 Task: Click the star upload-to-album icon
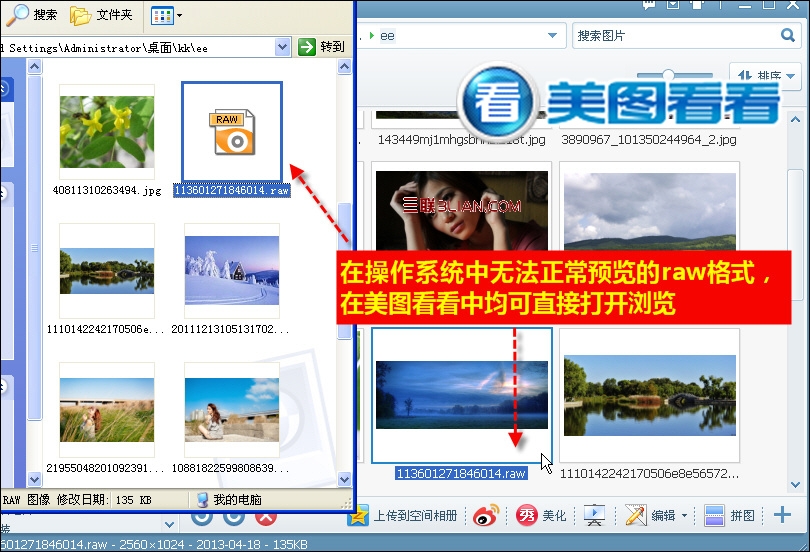[357, 516]
